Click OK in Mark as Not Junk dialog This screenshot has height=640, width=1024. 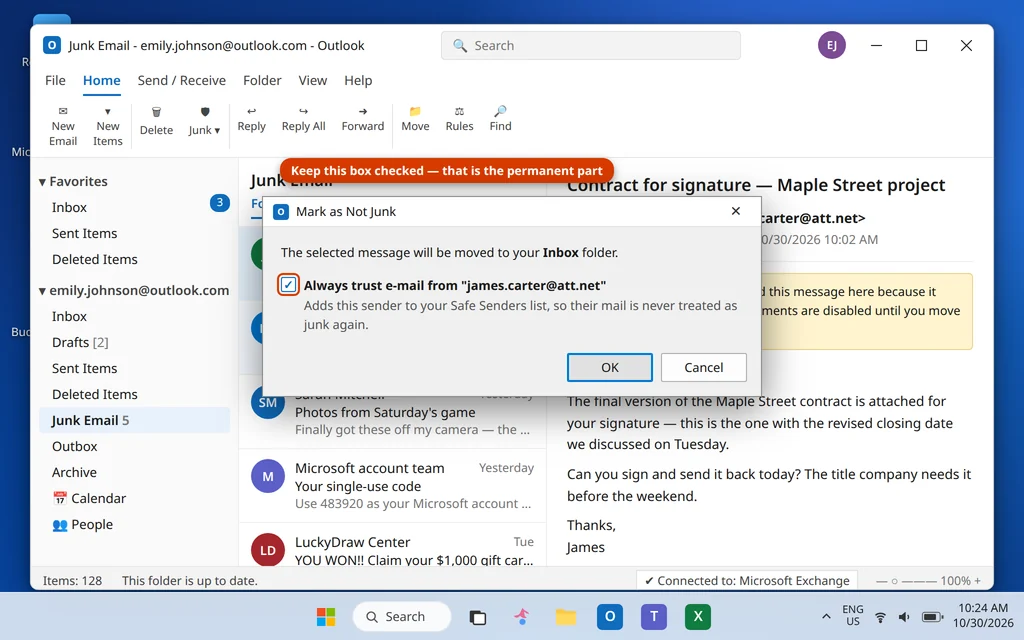pos(609,367)
